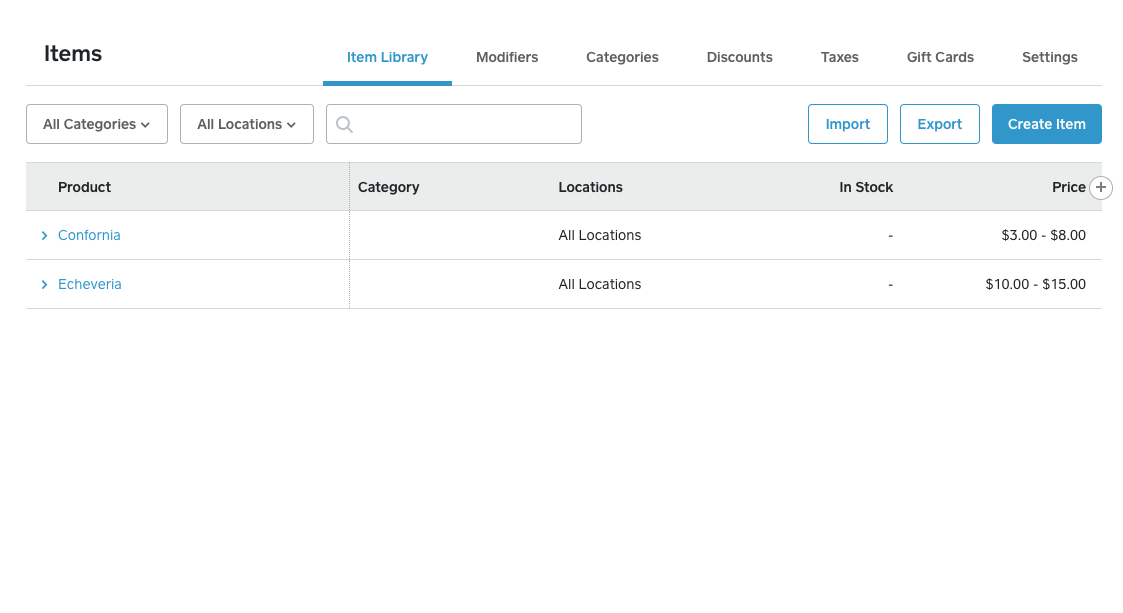Screen dimensions: 1123x613
Task: Click the Export button
Action: (x=940, y=124)
